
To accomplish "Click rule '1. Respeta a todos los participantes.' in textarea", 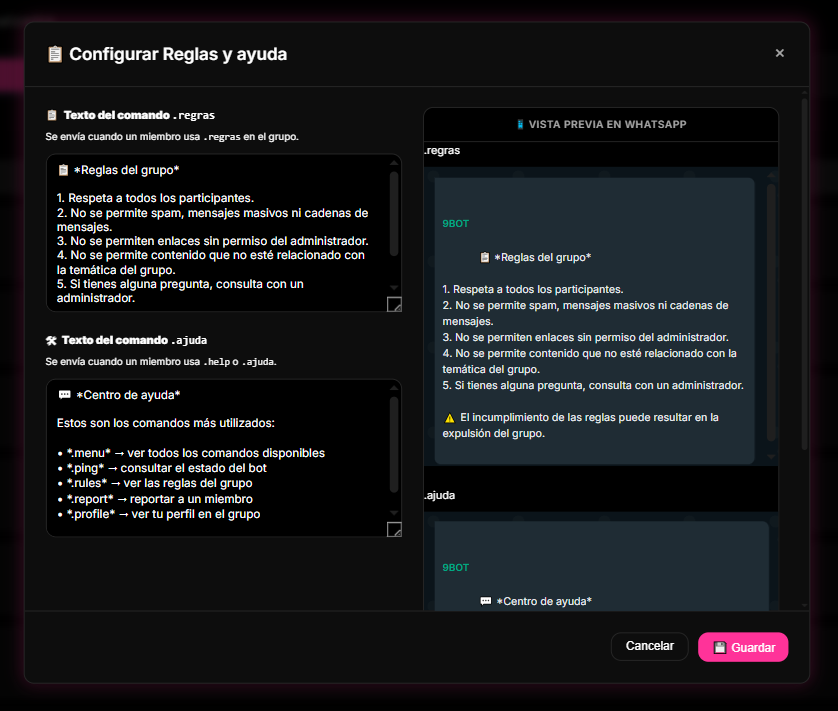I will point(156,198).
